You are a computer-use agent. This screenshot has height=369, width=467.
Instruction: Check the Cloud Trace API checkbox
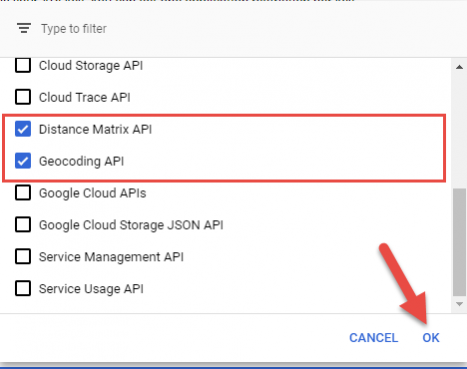click(23, 97)
